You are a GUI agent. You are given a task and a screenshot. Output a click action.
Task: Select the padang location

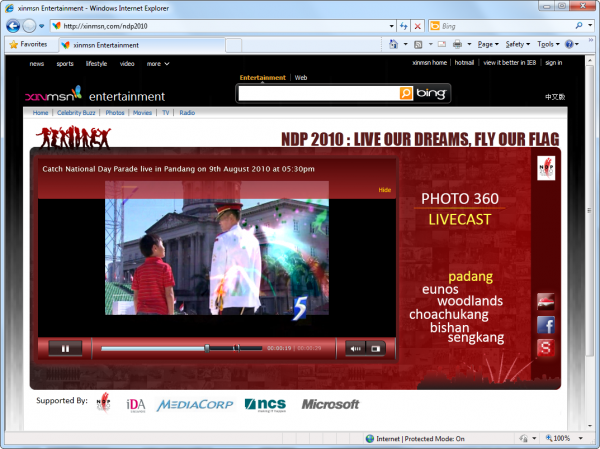(x=470, y=276)
